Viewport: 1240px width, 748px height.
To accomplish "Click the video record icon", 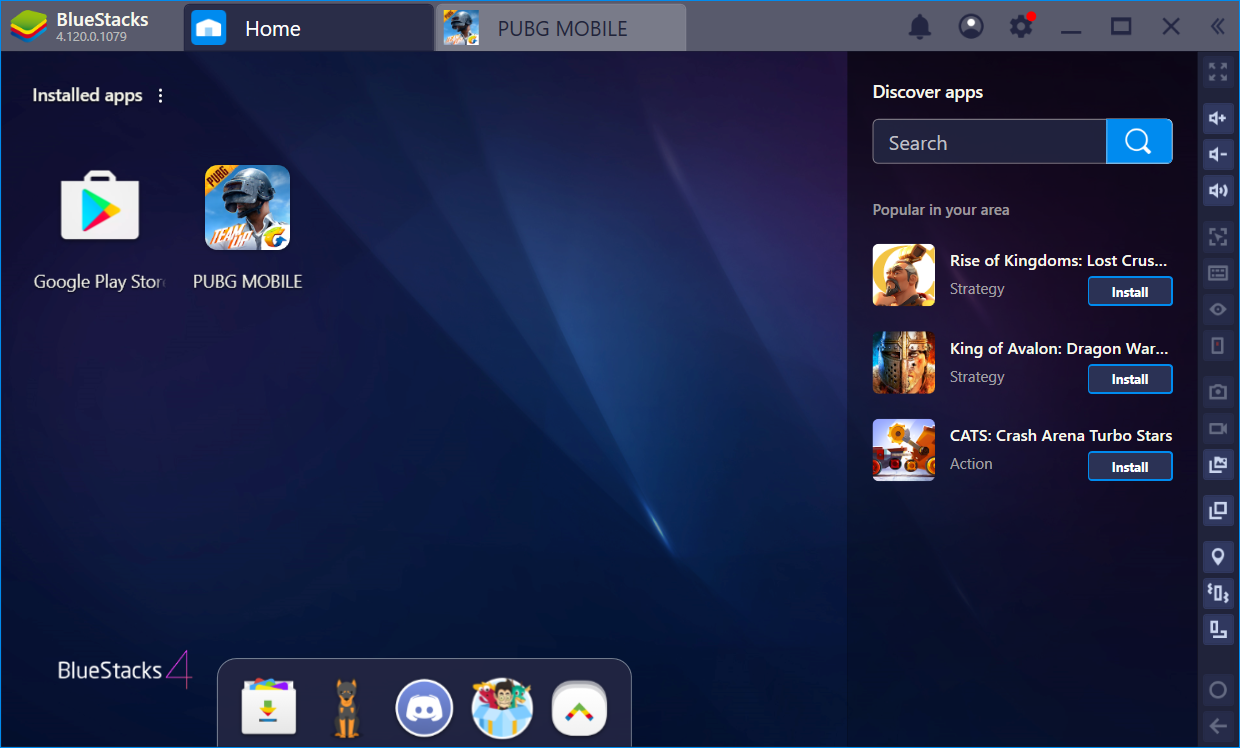I will point(1217,428).
